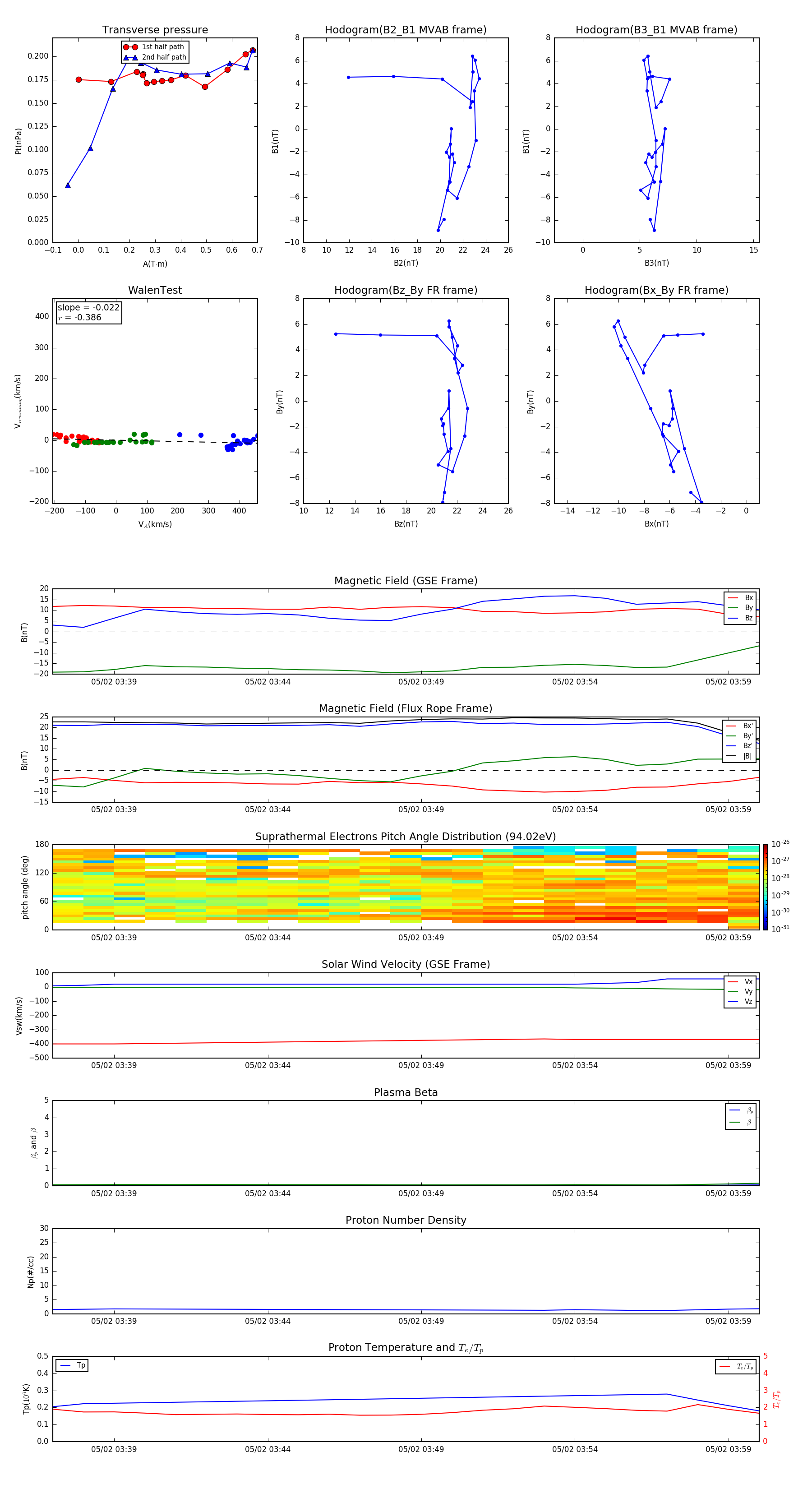The width and height of the screenshot is (812, 1489).
Task: Select the red Bx legend entry in GSE panel
Action: (740, 598)
